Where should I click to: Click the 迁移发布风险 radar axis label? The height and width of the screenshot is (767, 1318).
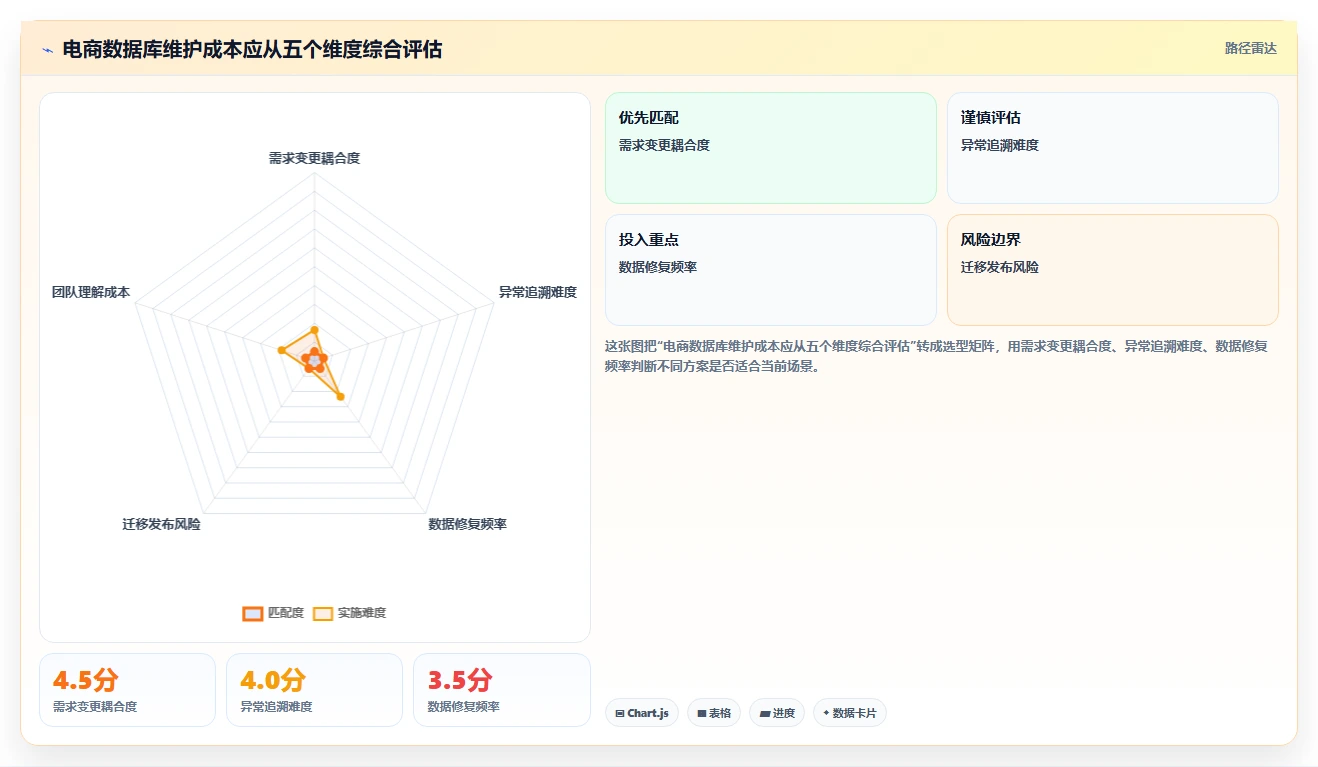pyautogui.click(x=161, y=524)
